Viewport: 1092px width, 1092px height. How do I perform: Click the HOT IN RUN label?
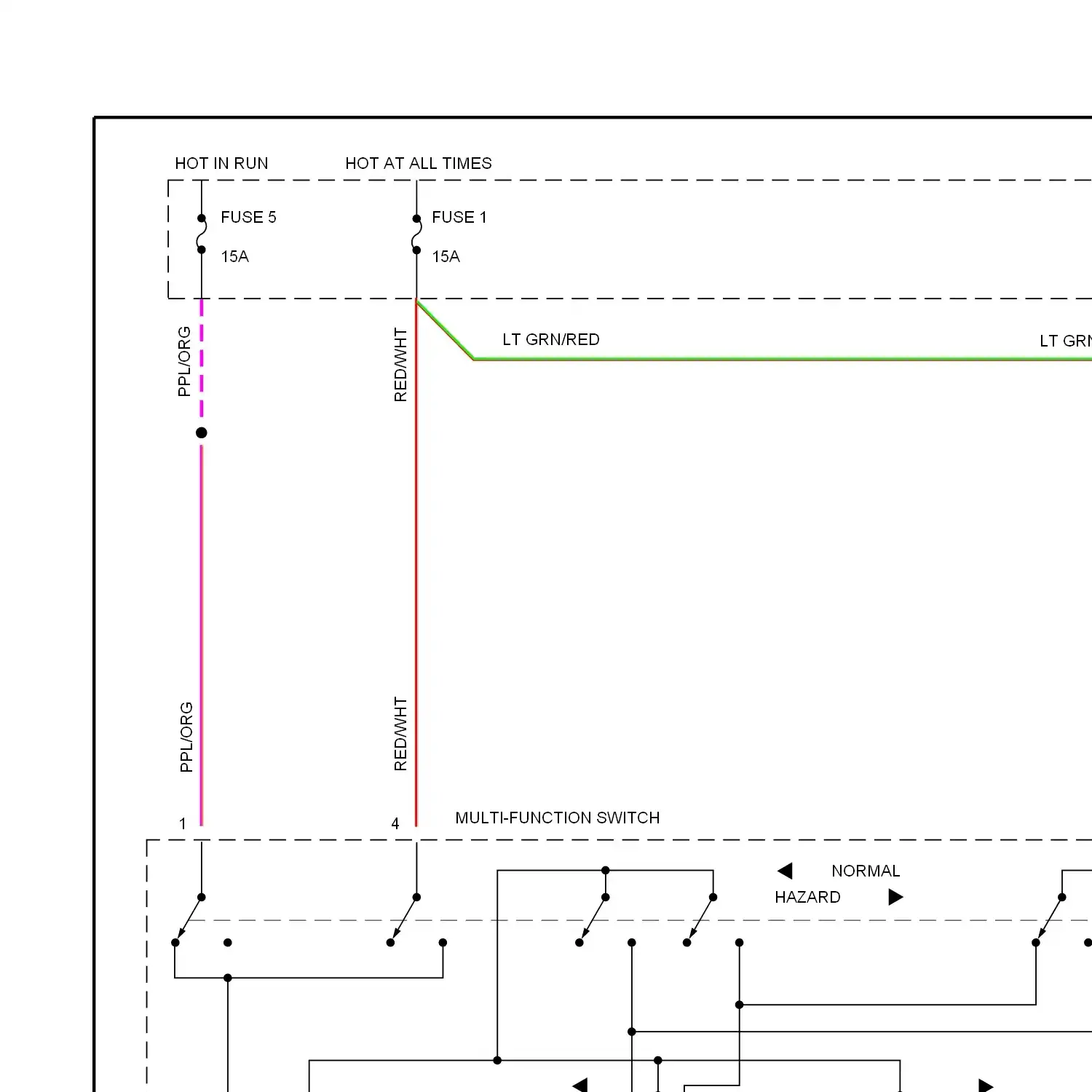(x=221, y=163)
